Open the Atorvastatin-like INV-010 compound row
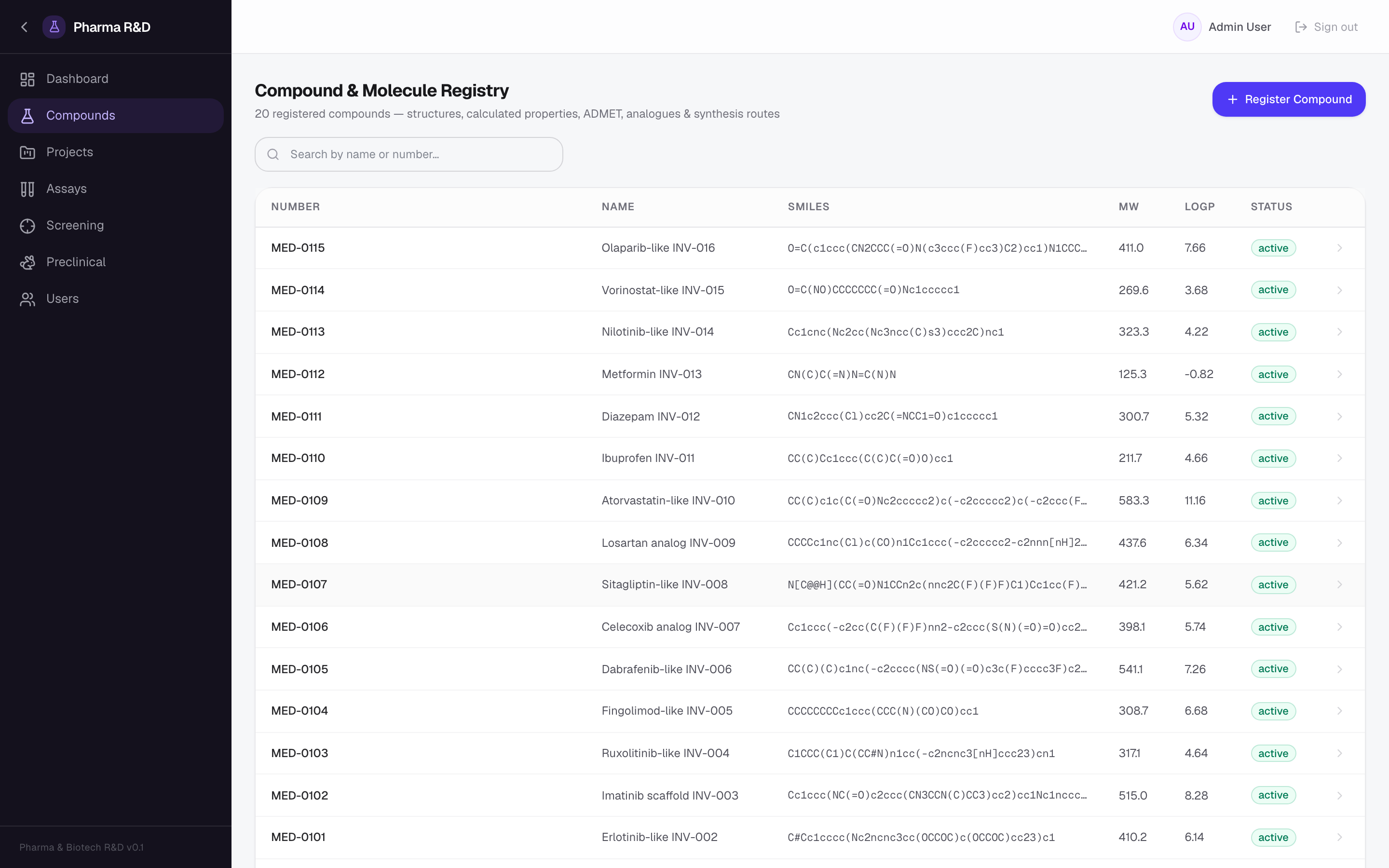Image resolution: width=1389 pixels, height=868 pixels. (810, 501)
